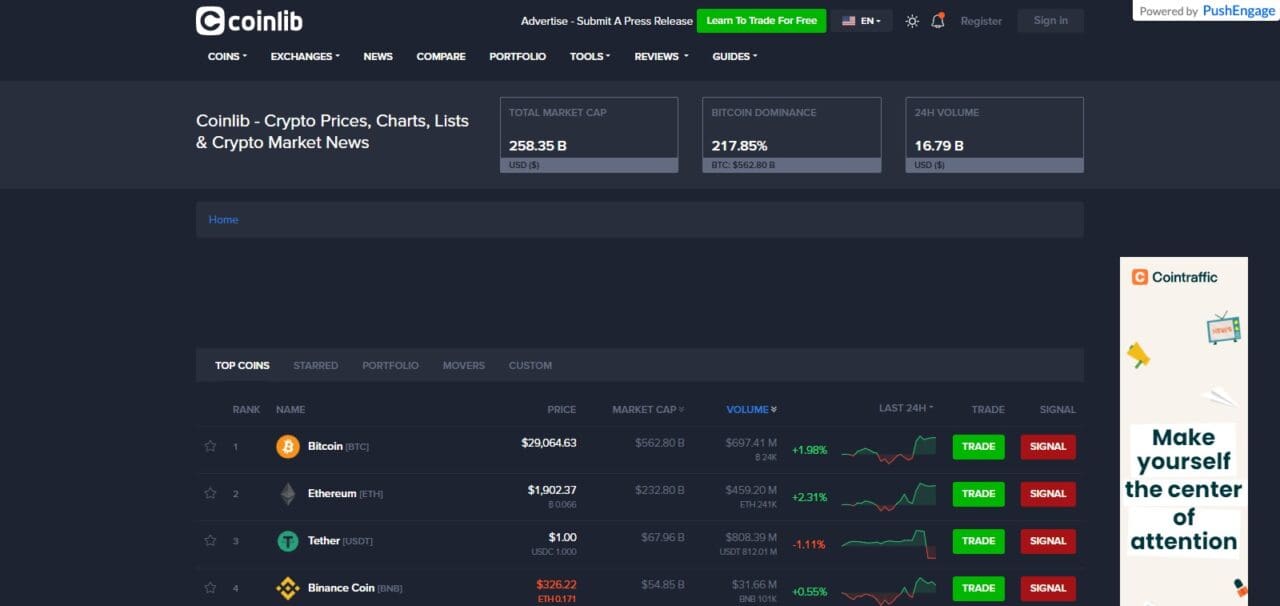Click the Bitcoin price $29,064.63
1280x606 pixels.
549,442
